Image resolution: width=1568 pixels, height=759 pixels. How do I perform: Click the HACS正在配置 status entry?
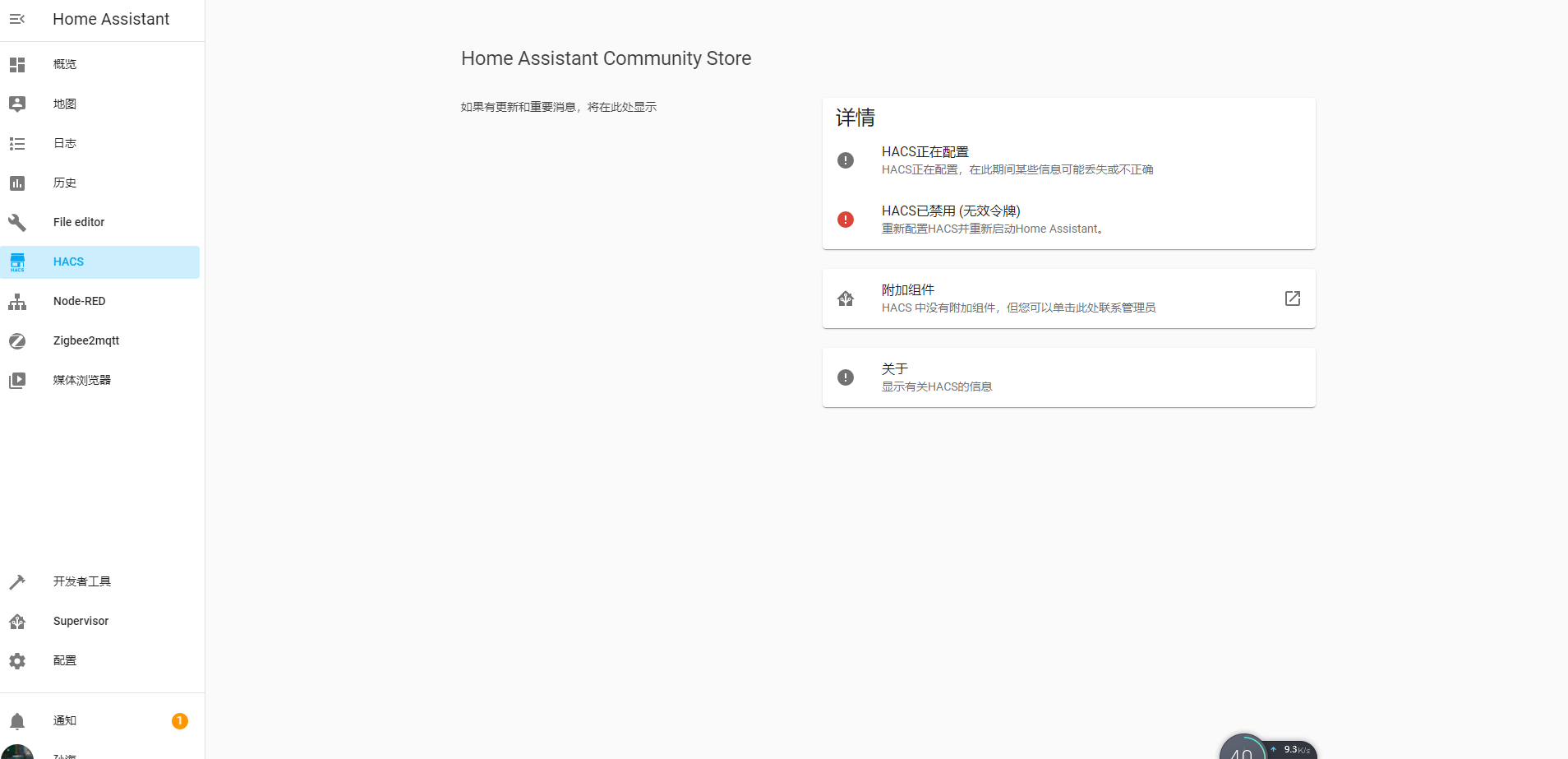1069,160
